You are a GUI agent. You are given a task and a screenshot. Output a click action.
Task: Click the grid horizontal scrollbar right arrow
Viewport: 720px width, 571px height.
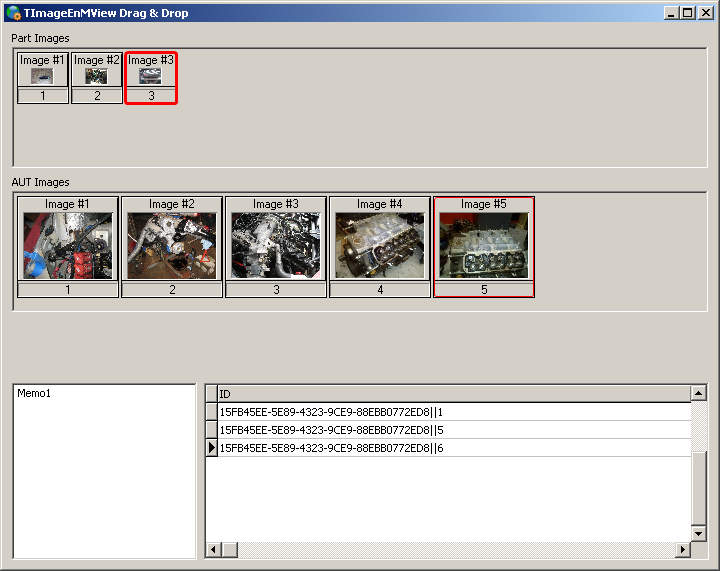point(683,549)
